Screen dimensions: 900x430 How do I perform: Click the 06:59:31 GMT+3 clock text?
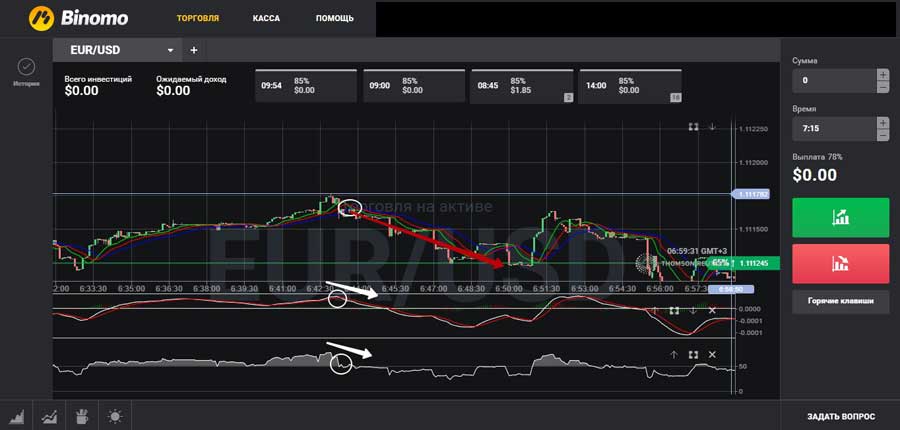coord(695,251)
